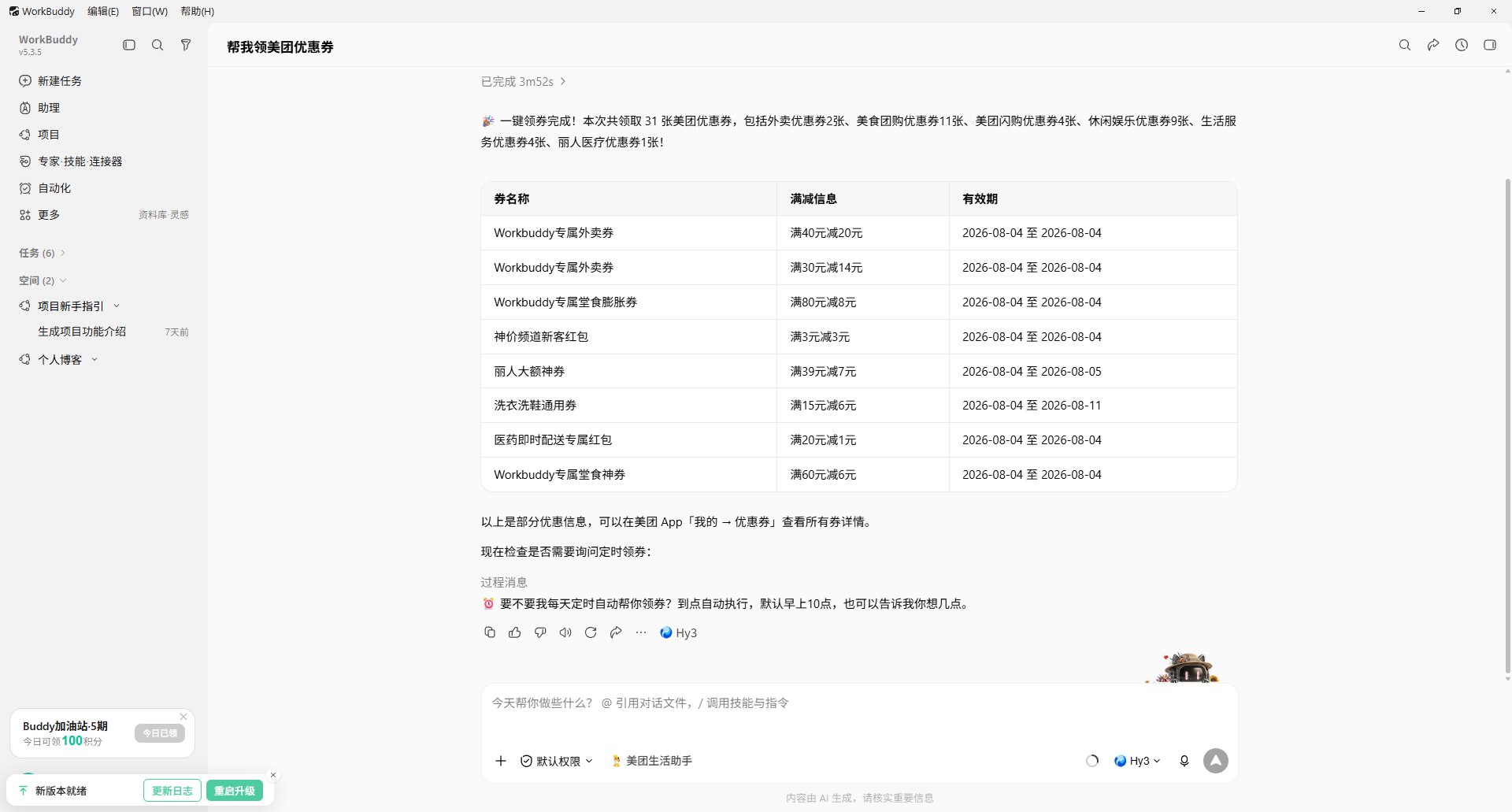1512x812 pixels.
Task: Read the reply aloud speaker icon
Action: click(565, 632)
